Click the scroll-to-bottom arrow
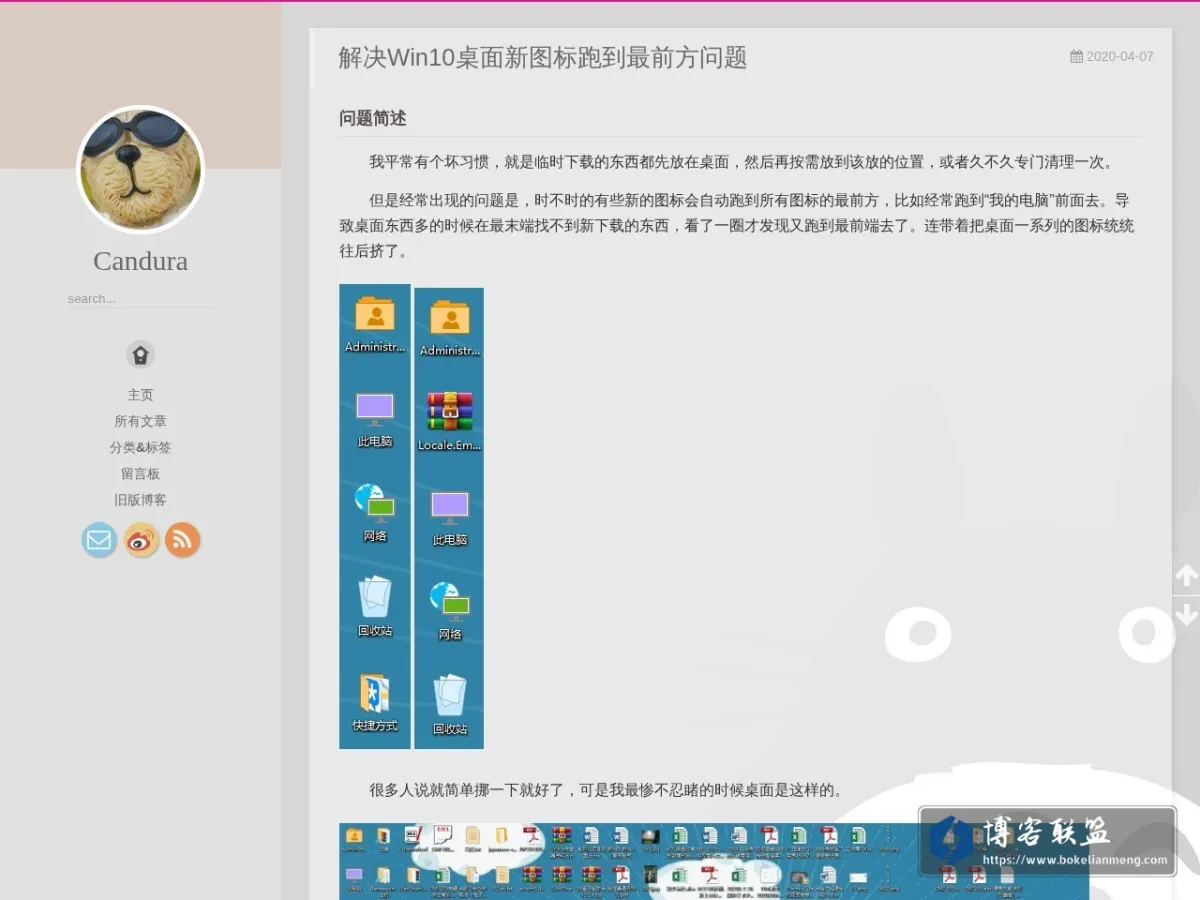Image resolution: width=1200 pixels, height=900 pixels. coord(1186,613)
